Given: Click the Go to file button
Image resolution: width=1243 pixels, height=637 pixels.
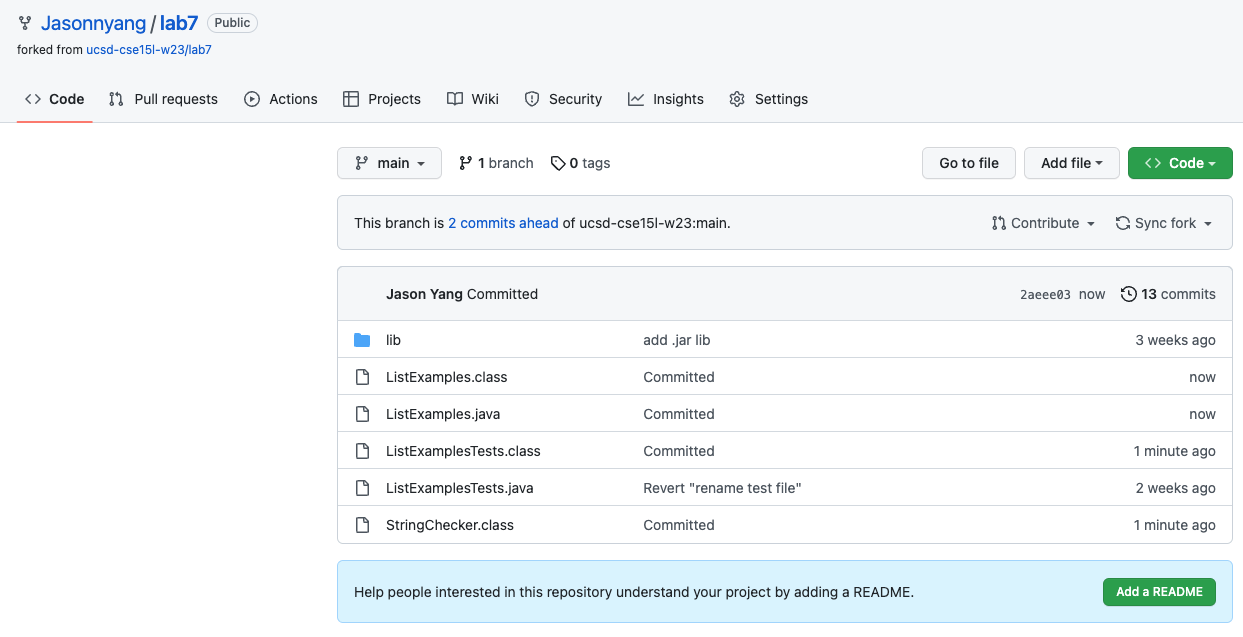Looking at the screenshot, I should (969, 163).
